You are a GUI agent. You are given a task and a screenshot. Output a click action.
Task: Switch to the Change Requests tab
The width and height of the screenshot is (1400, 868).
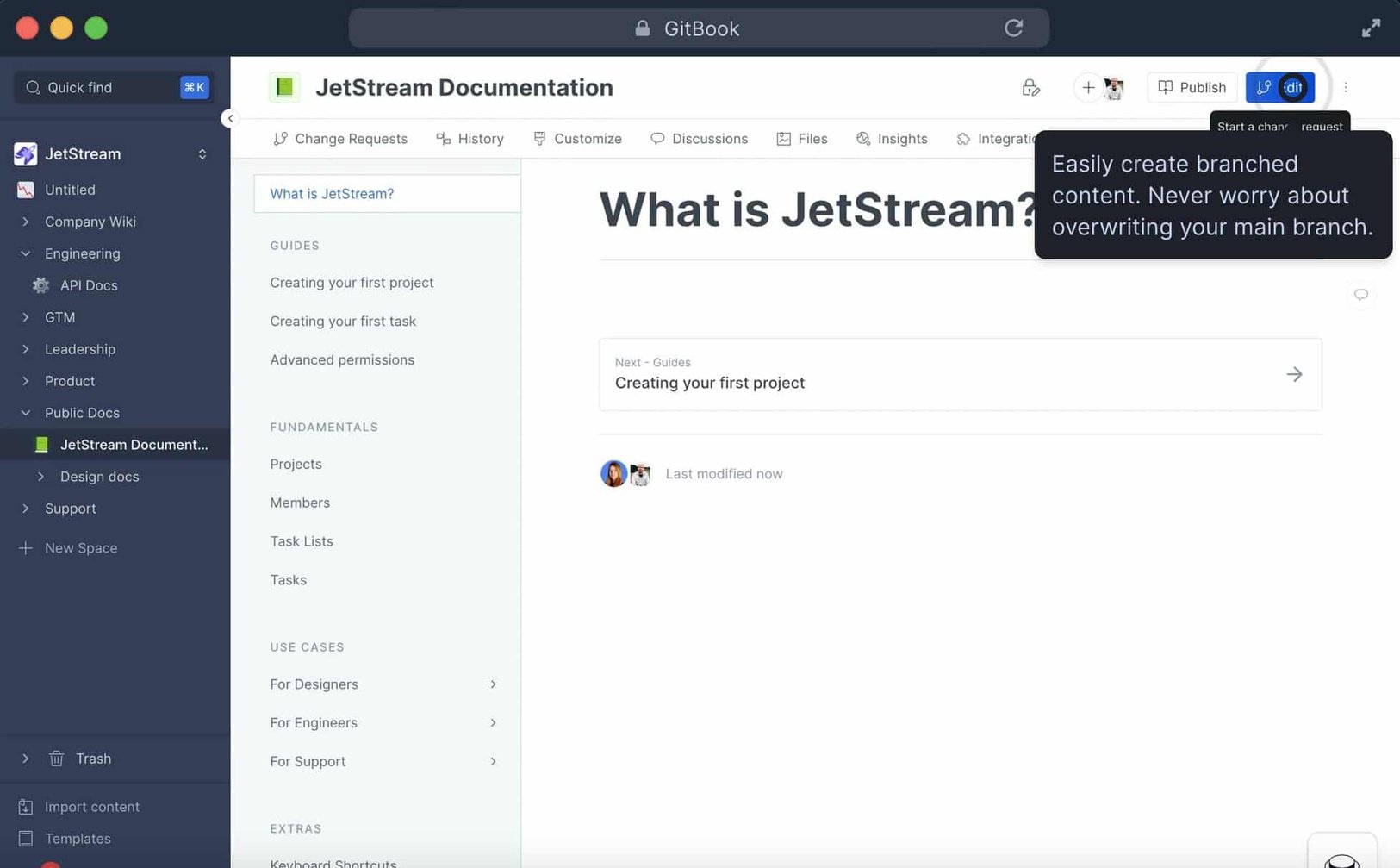[340, 139]
